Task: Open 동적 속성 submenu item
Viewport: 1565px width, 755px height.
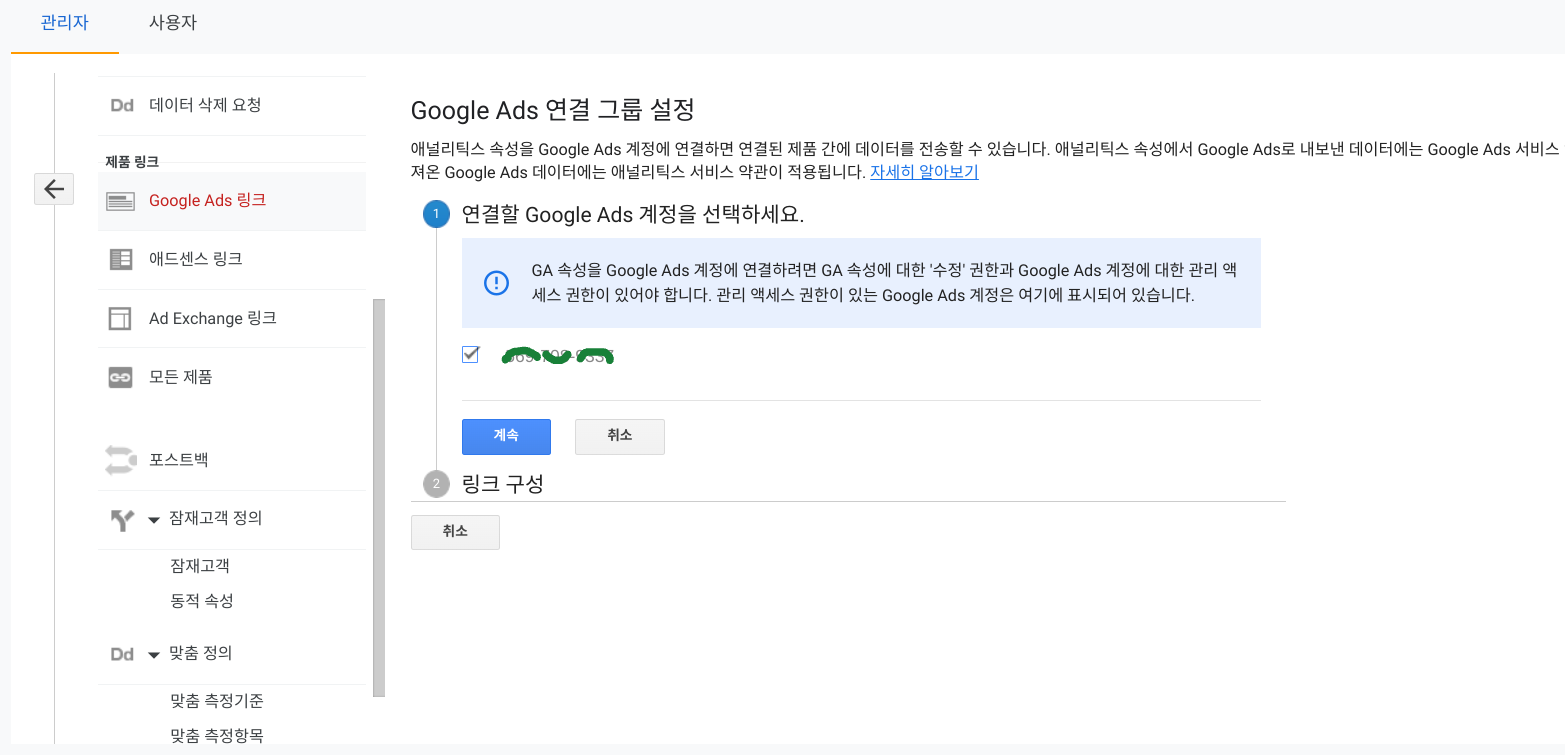Action: click(202, 601)
